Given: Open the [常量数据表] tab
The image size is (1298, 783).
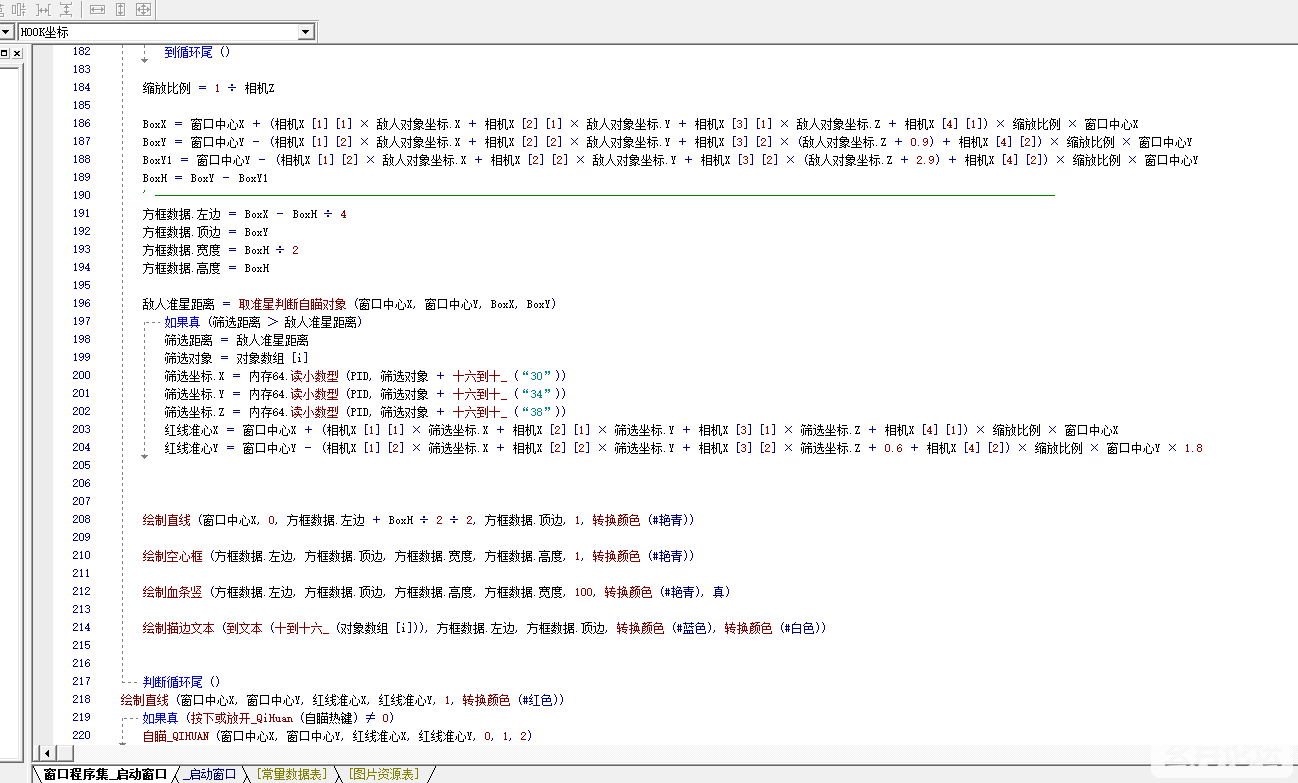Looking at the screenshot, I should [292, 774].
